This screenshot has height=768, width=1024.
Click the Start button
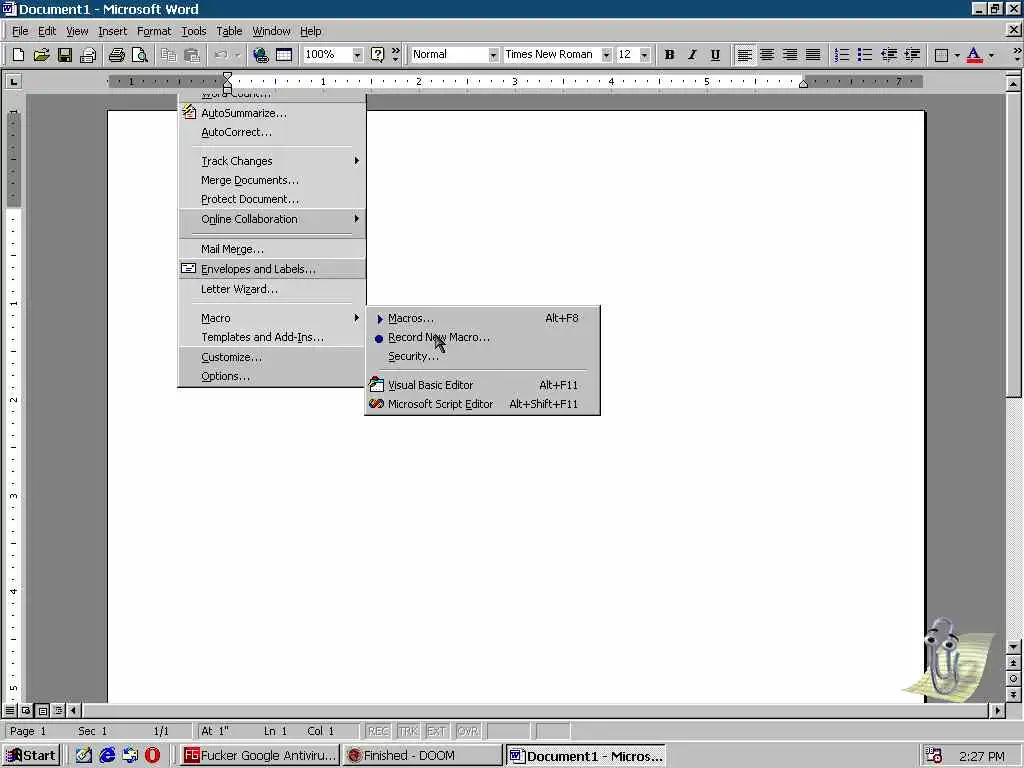(x=31, y=756)
